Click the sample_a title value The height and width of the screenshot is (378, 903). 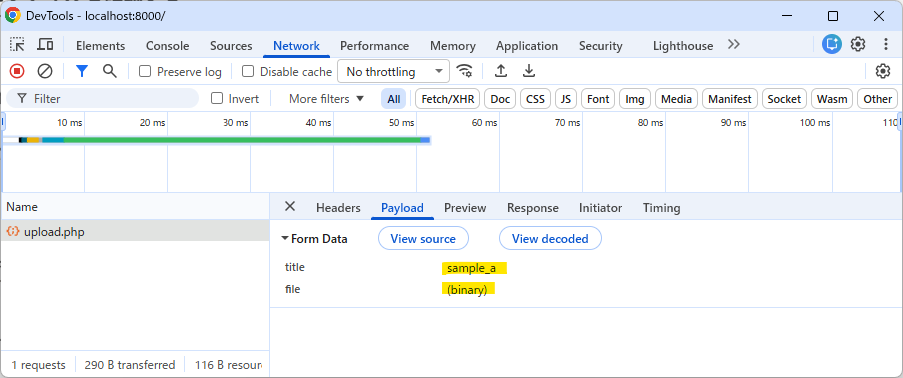(471, 268)
